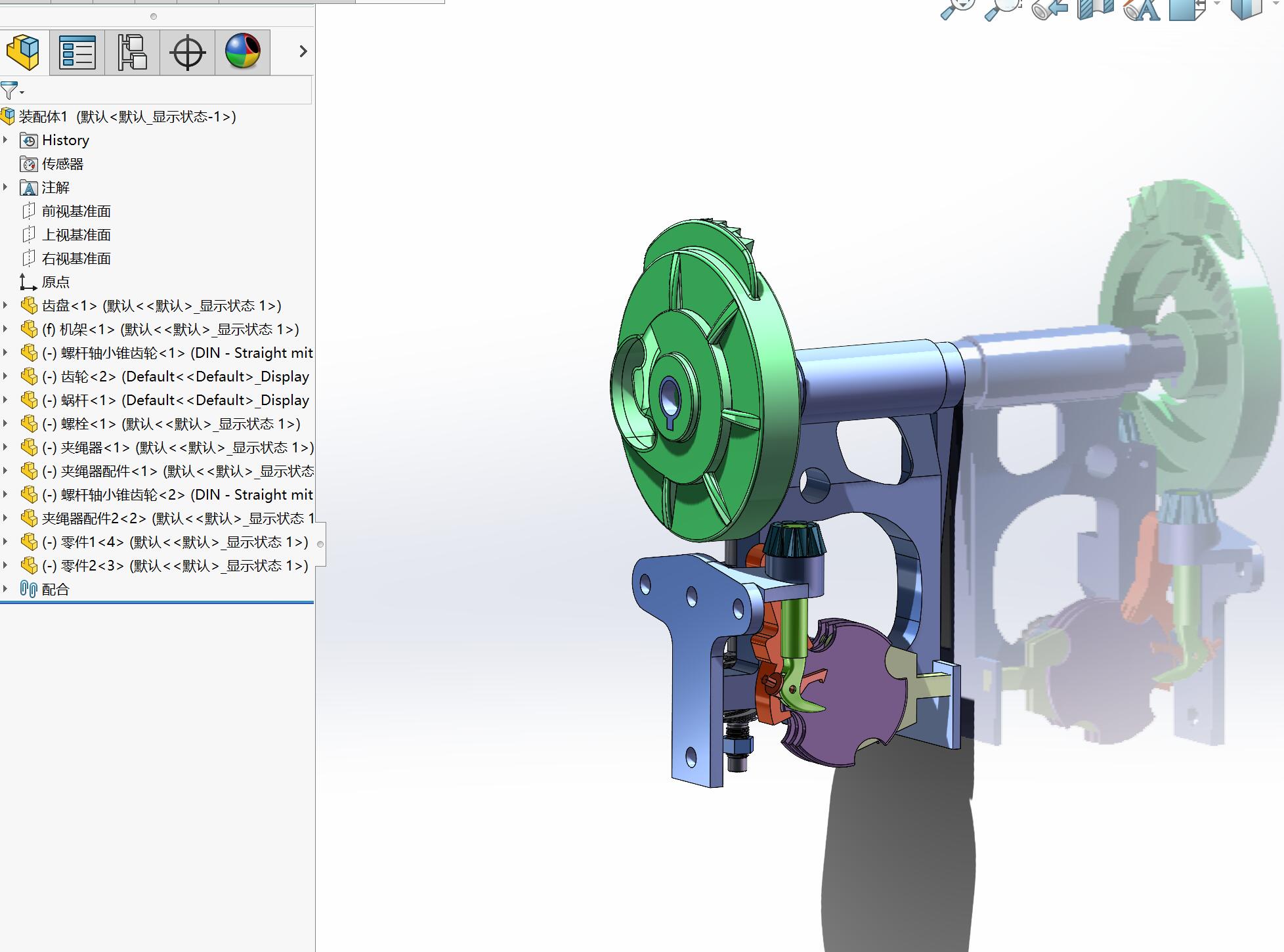
Task: Select the Zoom to Area tool
Action: [x=1002, y=8]
